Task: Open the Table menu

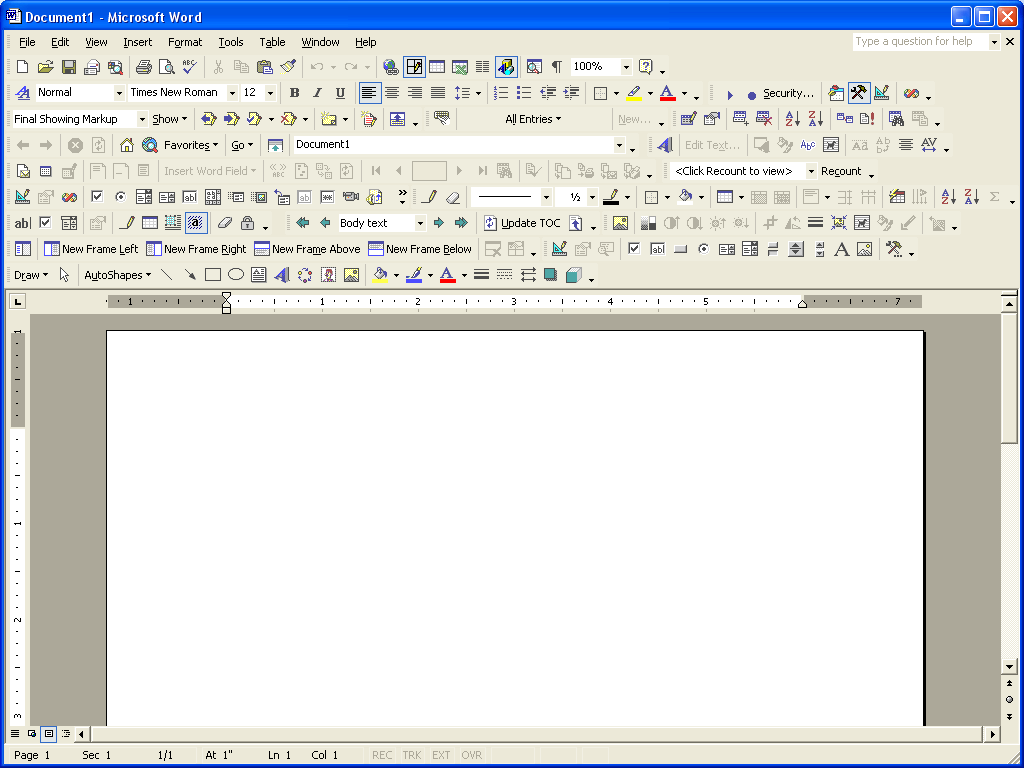Action: coord(272,42)
